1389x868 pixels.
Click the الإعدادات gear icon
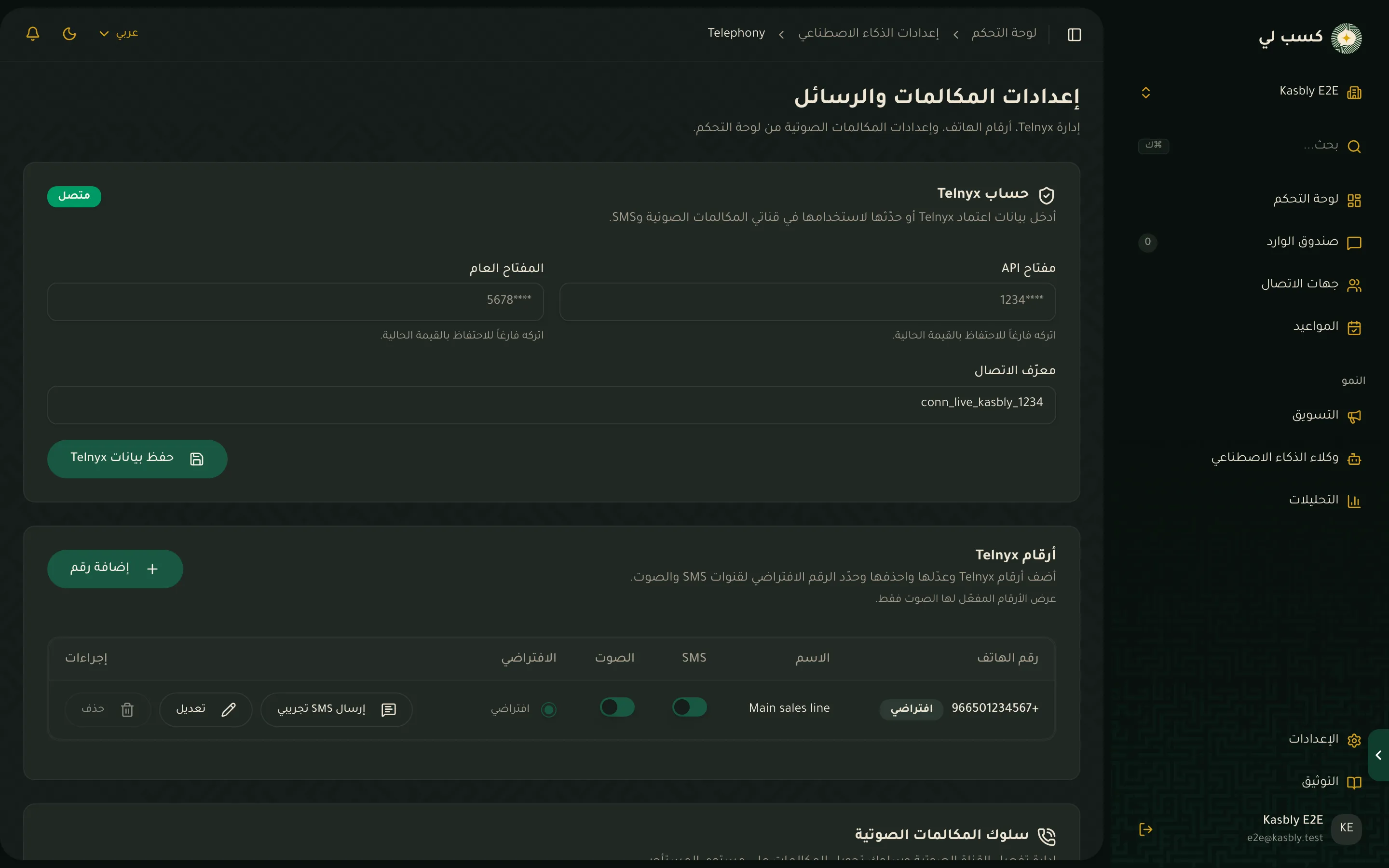point(1354,740)
